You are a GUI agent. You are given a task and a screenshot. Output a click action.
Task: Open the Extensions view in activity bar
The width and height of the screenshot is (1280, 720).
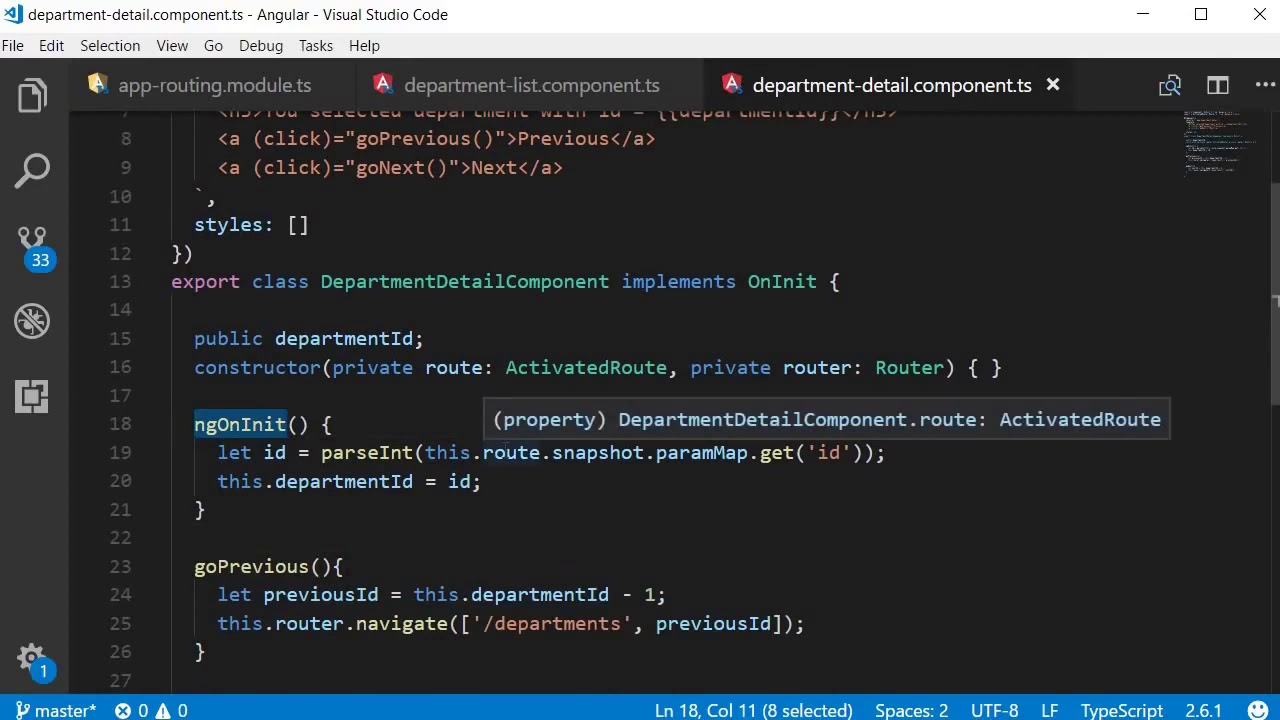[x=32, y=396]
